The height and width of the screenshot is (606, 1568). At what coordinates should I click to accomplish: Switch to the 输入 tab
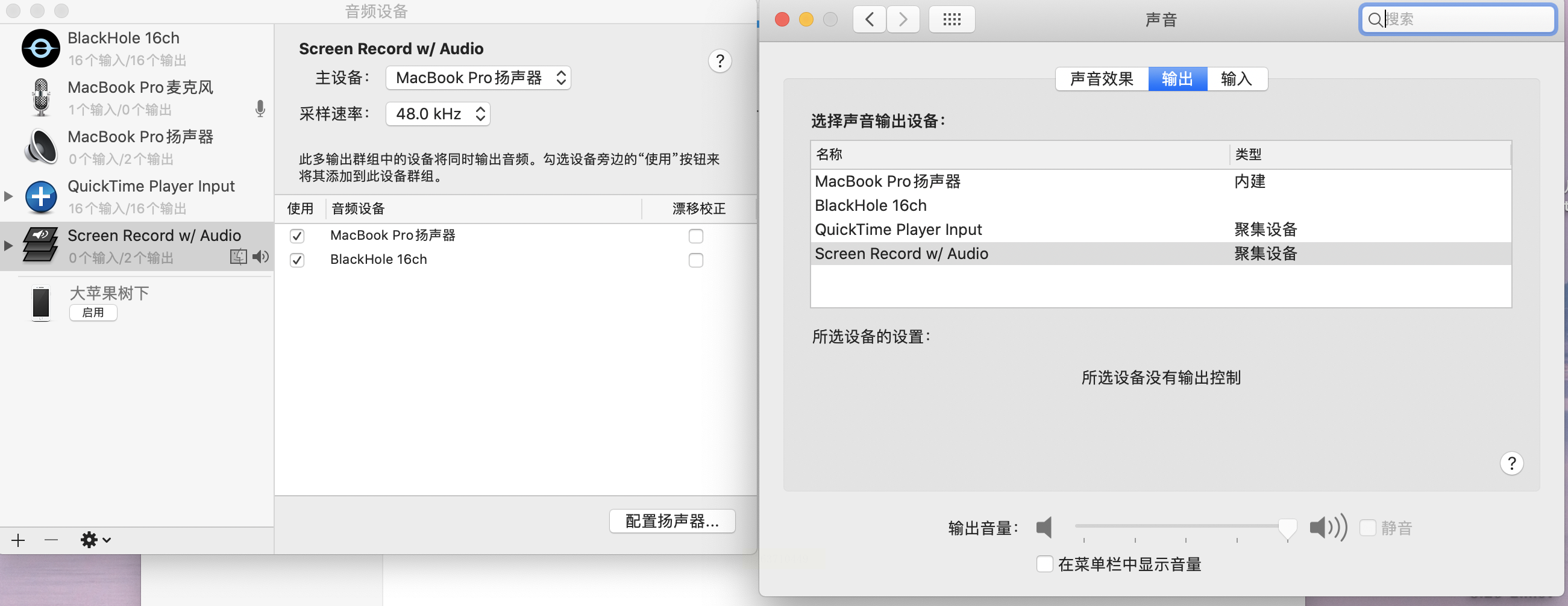[x=1237, y=79]
